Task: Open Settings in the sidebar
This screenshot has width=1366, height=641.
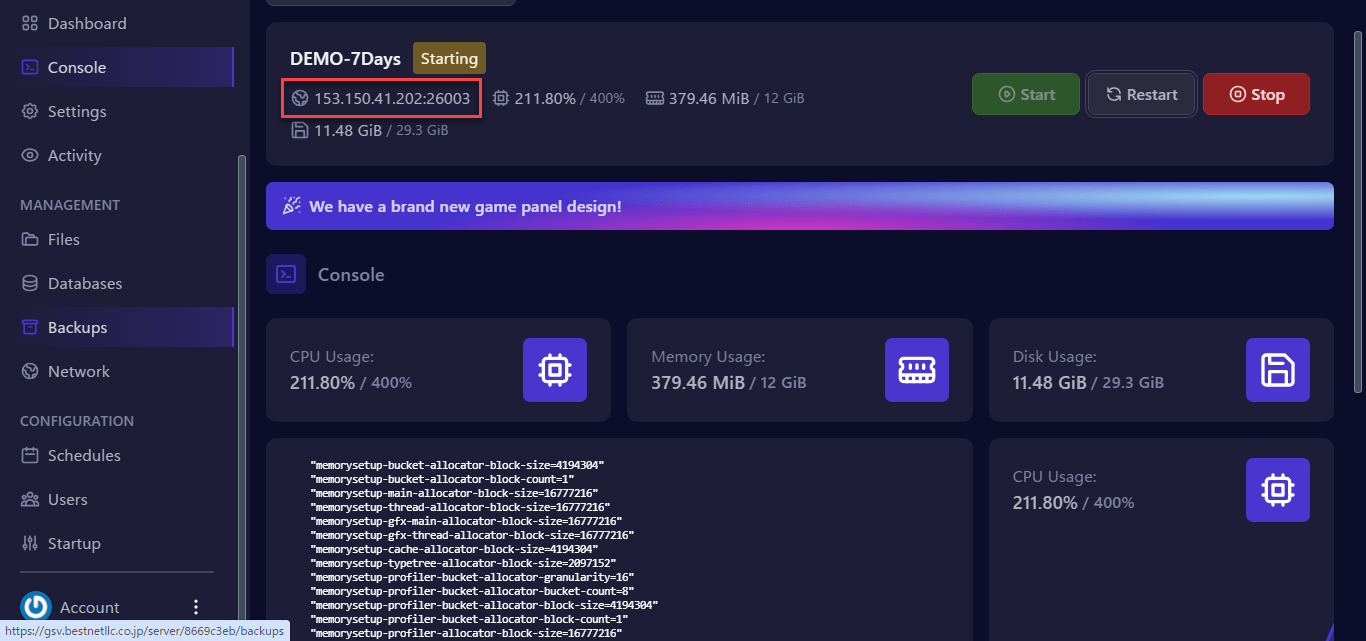Action: (x=117, y=111)
